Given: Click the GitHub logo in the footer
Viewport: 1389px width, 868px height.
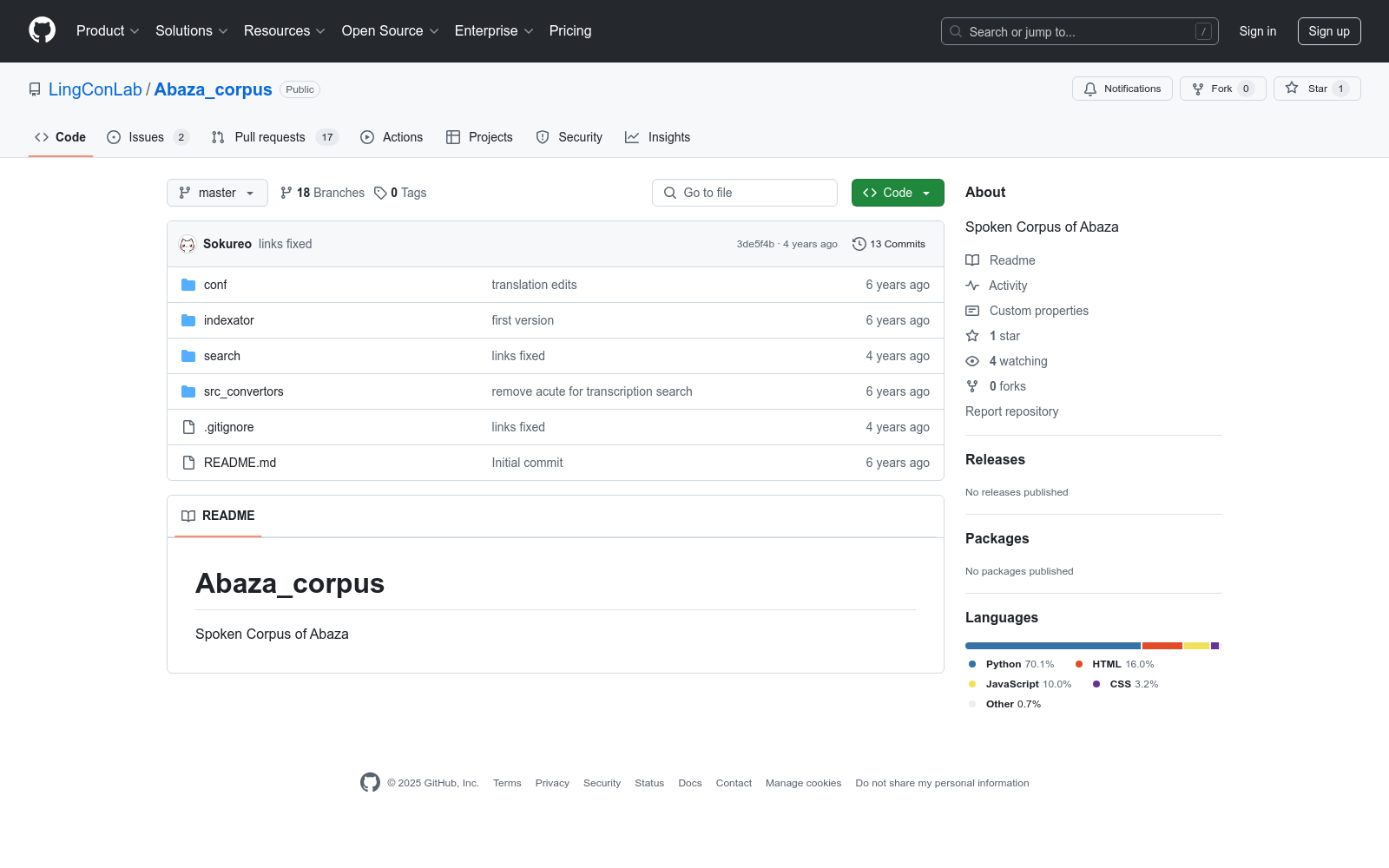Looking at the screenshot, I should [x=370, y=783].
